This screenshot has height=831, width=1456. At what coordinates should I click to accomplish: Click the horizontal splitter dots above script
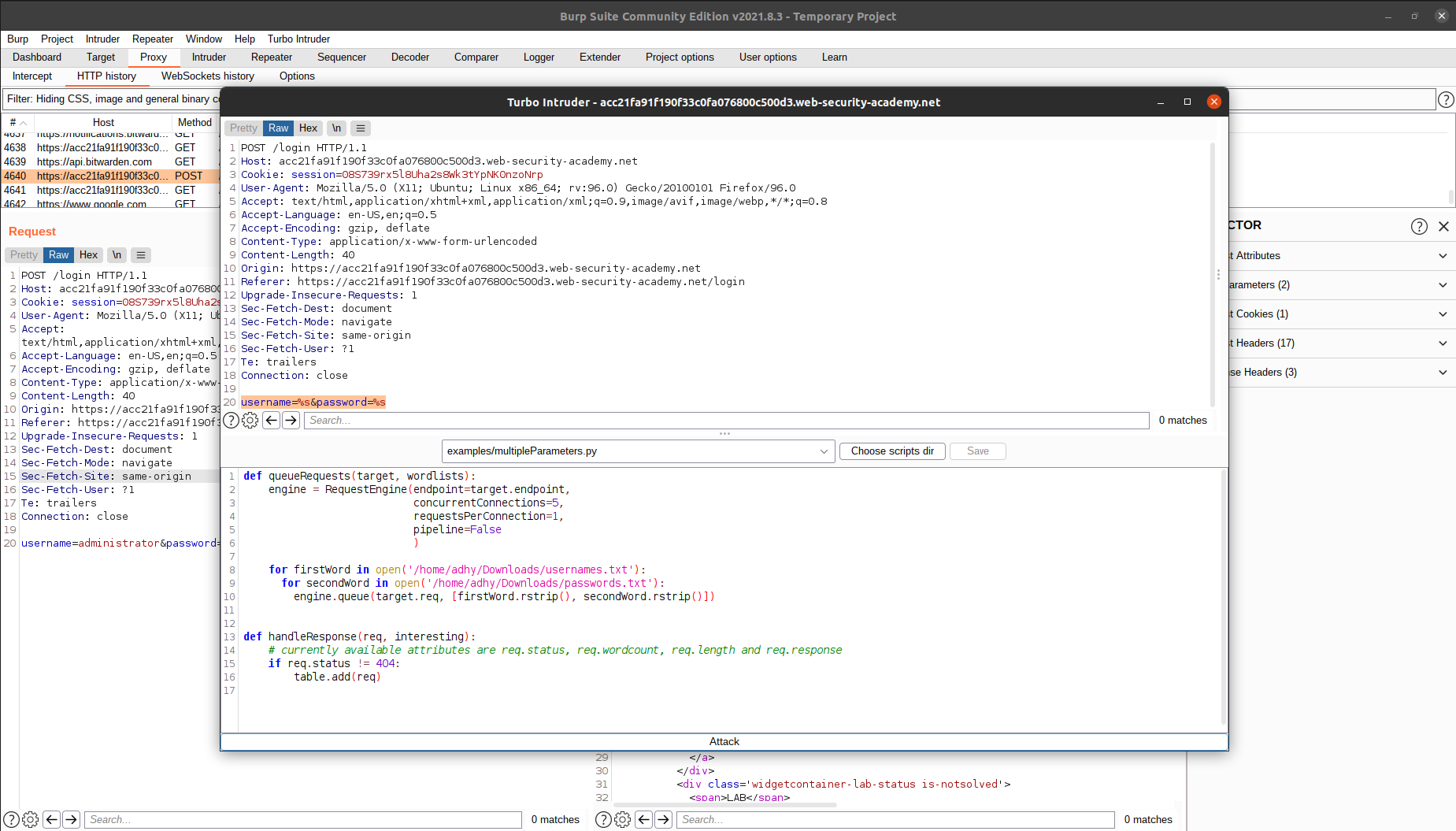(724, 433)
